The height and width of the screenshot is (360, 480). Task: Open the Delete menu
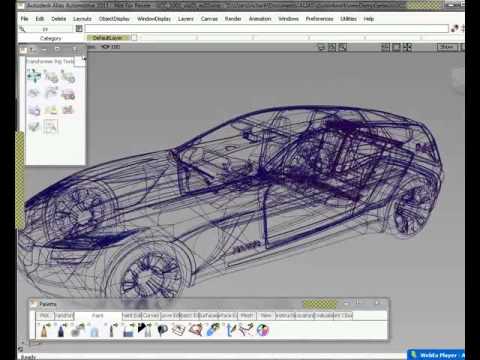pyautogui.click(x=59, y=19)
